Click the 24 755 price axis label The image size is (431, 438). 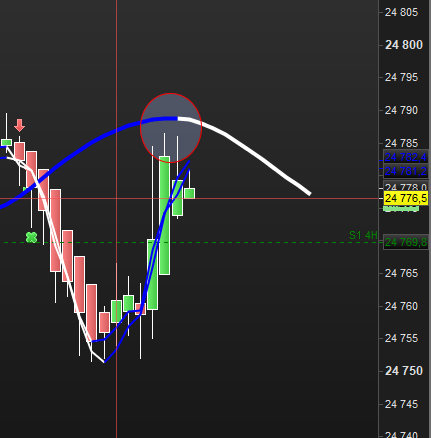coord(401,338)
